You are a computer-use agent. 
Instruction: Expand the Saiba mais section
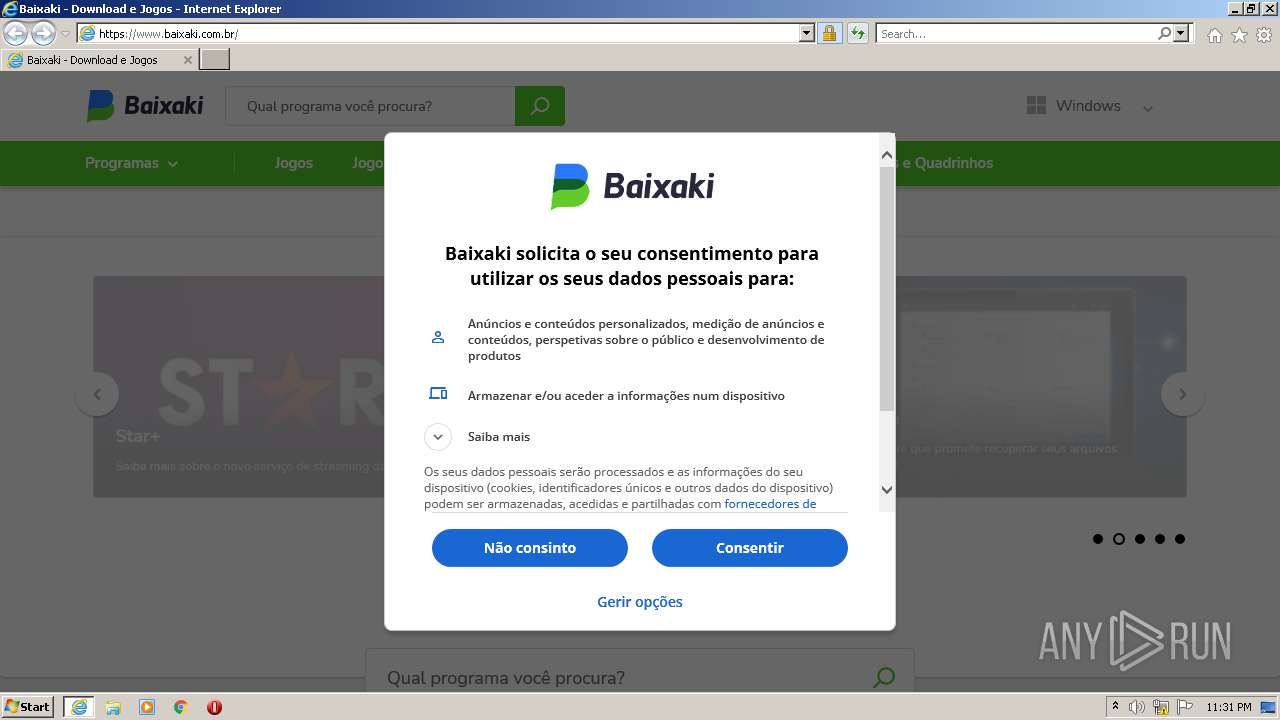pos(438,437)
